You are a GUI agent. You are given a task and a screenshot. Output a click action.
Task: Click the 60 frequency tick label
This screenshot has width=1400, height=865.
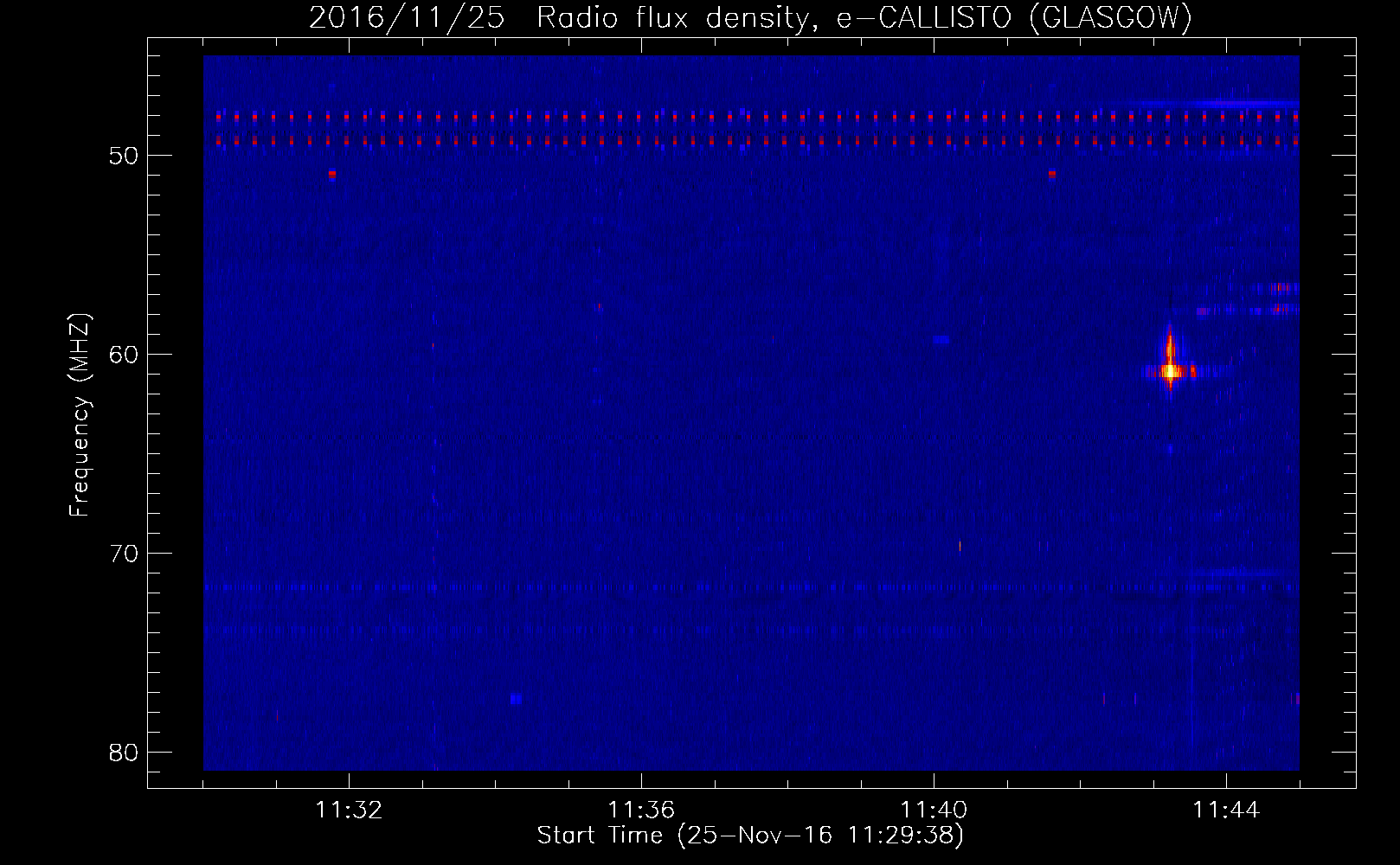(125, 355)
